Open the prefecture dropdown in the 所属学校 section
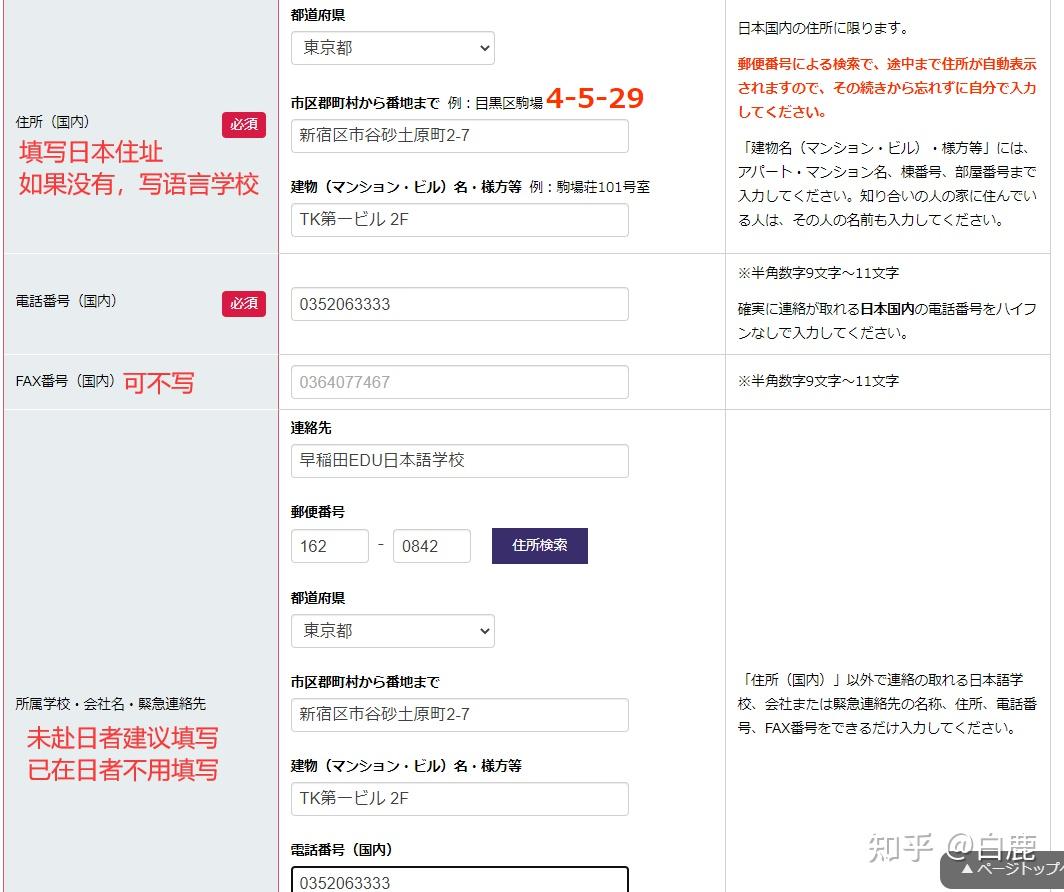1064x892 pixels. tap(392, 630)
